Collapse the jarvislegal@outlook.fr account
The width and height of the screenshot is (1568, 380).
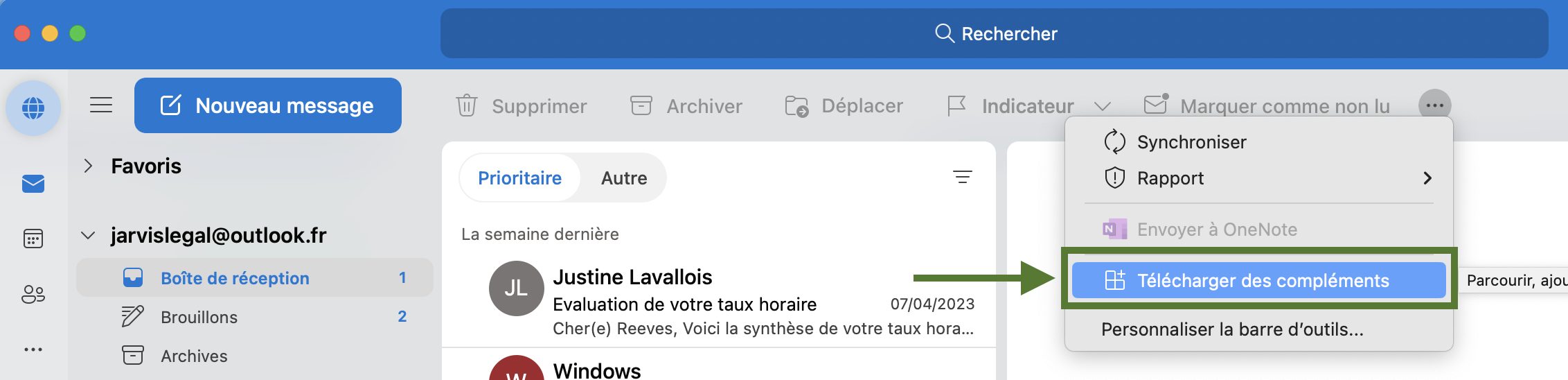coord(88,236)
